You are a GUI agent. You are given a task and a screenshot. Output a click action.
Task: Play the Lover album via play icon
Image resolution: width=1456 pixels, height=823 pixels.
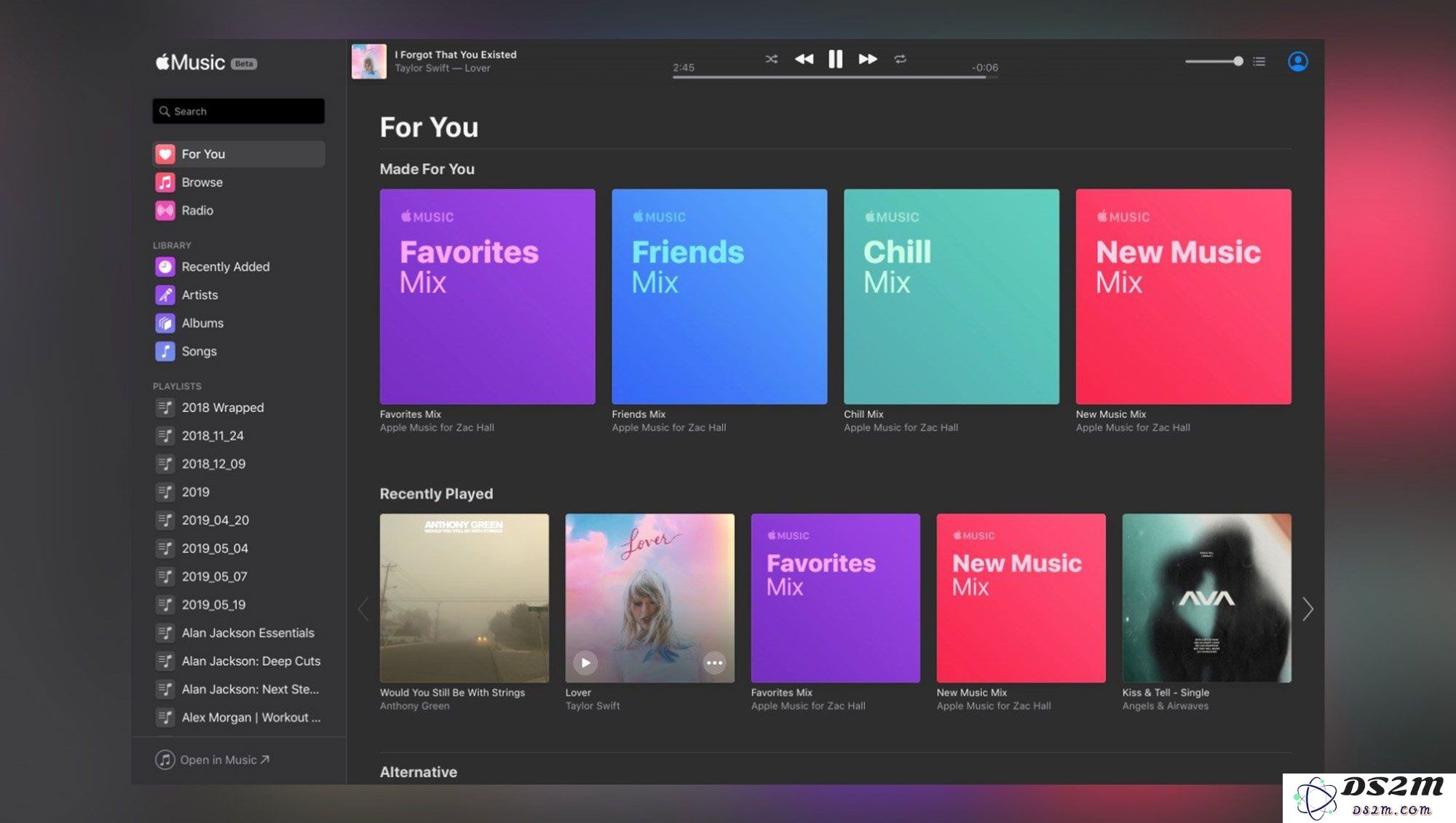click(585, 663)
